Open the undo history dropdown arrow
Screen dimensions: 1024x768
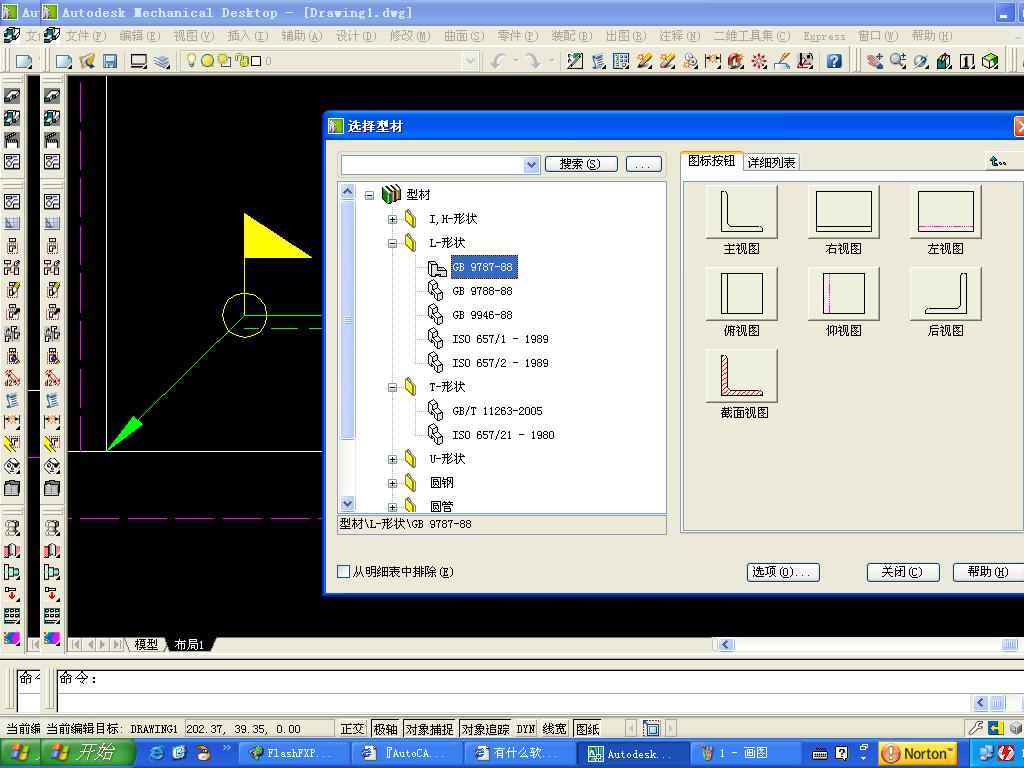(x=515, y=61)
